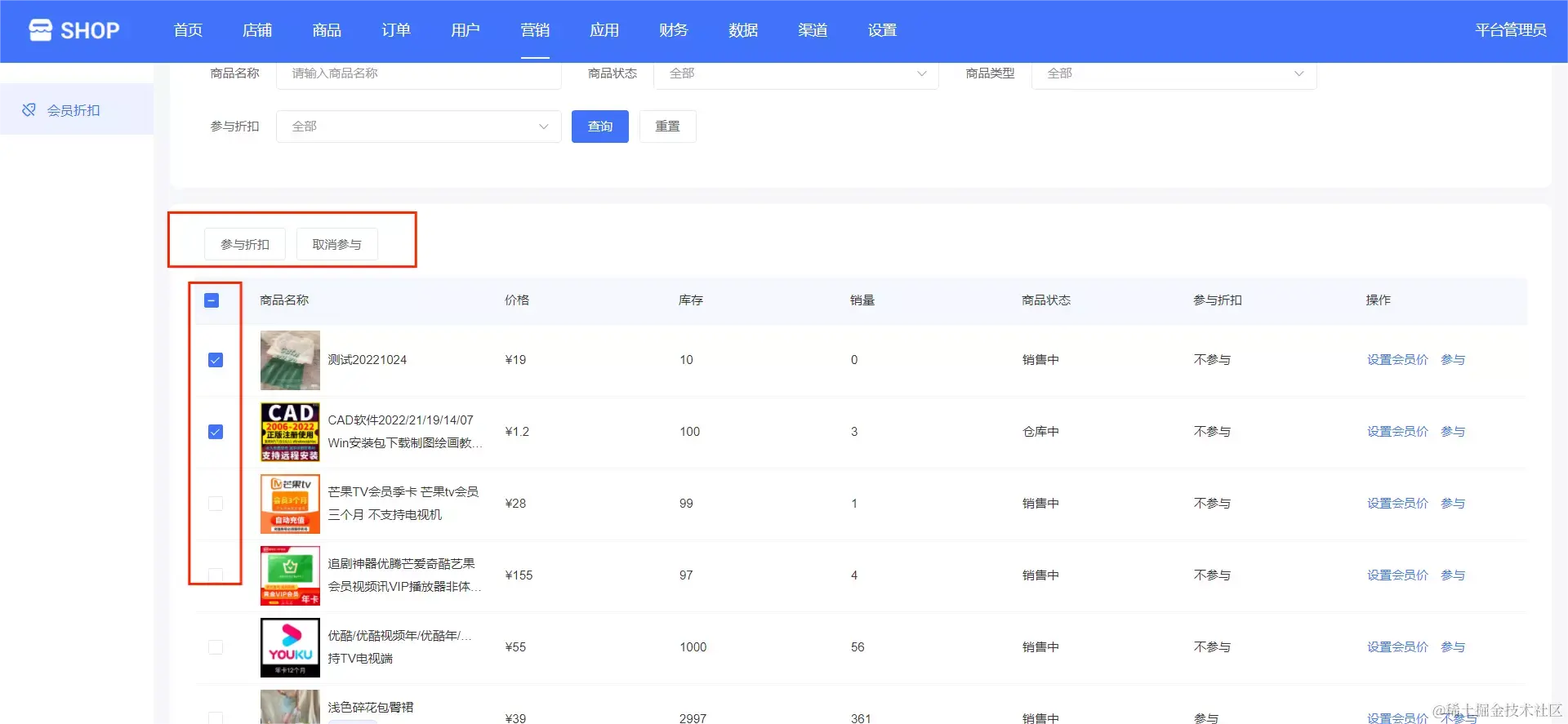Click 参与 link for 测试20221024
Image resolution: width=1568 pixels, height=724 pixels.
(1453, 360)
